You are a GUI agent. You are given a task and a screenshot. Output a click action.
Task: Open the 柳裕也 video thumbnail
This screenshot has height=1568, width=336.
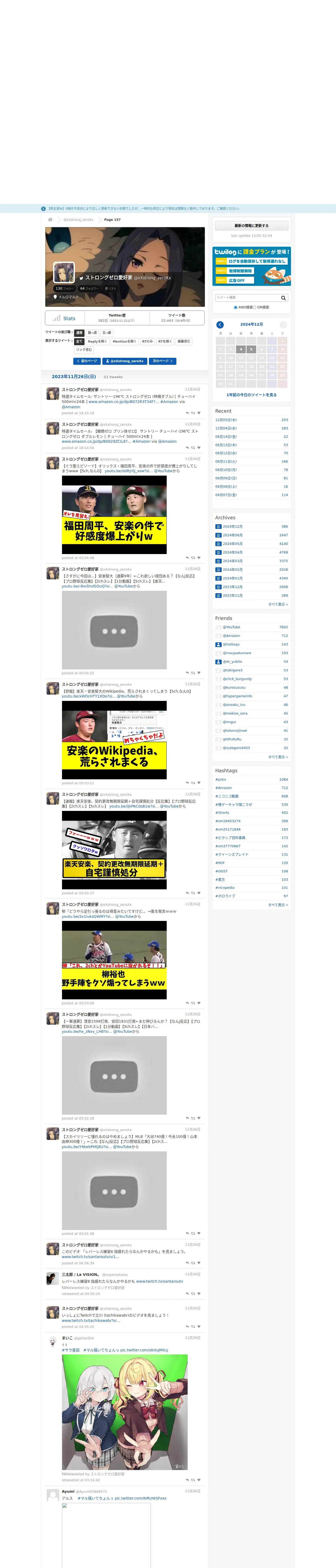click(114, 960)
